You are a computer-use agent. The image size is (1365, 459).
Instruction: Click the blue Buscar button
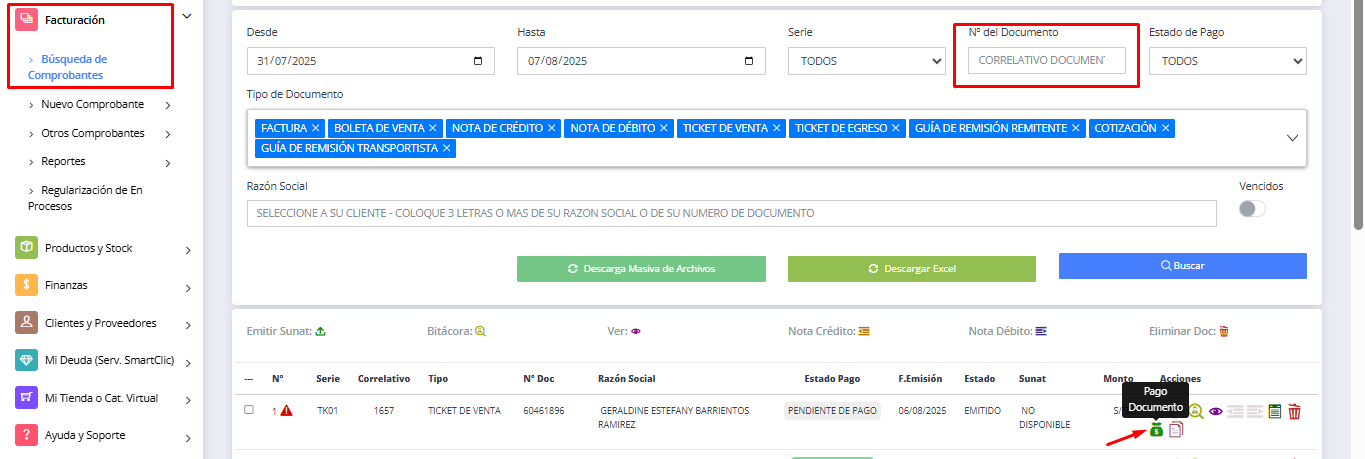[x=1182, y=266]
